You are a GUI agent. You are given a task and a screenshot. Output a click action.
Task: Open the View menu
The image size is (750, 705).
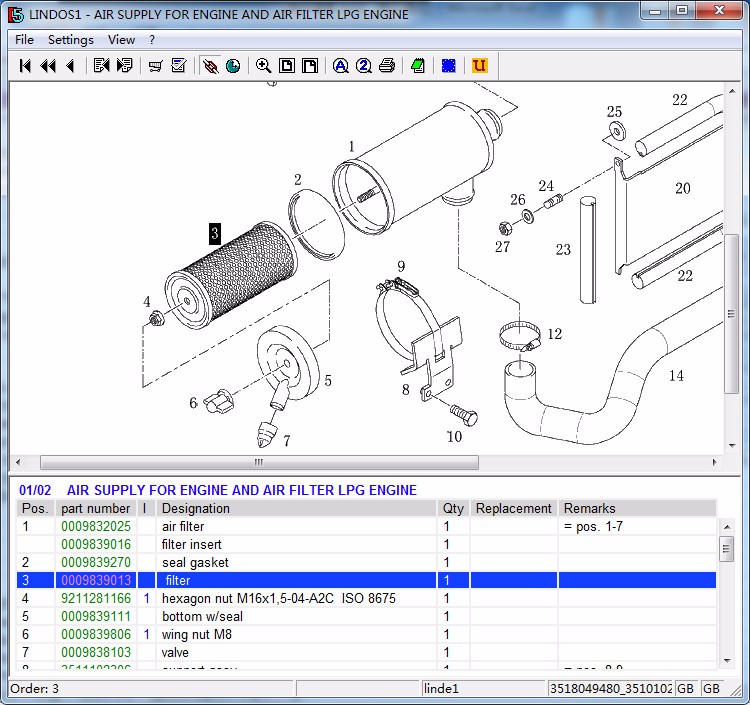pos(121,40)
